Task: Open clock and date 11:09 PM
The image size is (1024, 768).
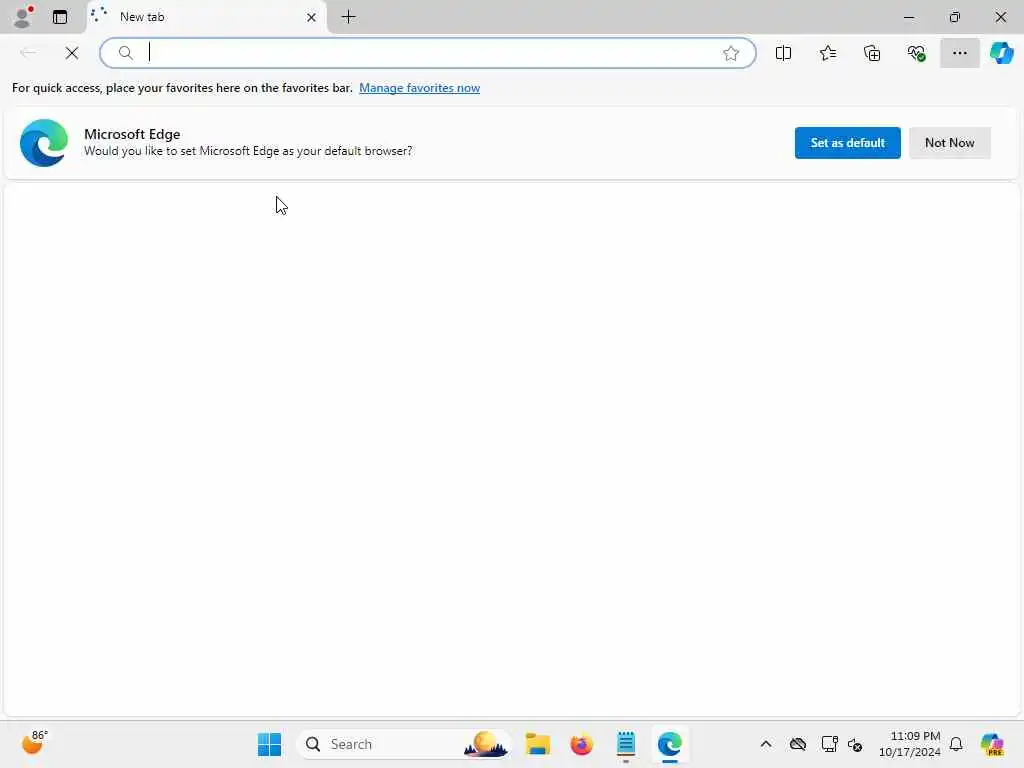Action: click(x=910, y=744)
